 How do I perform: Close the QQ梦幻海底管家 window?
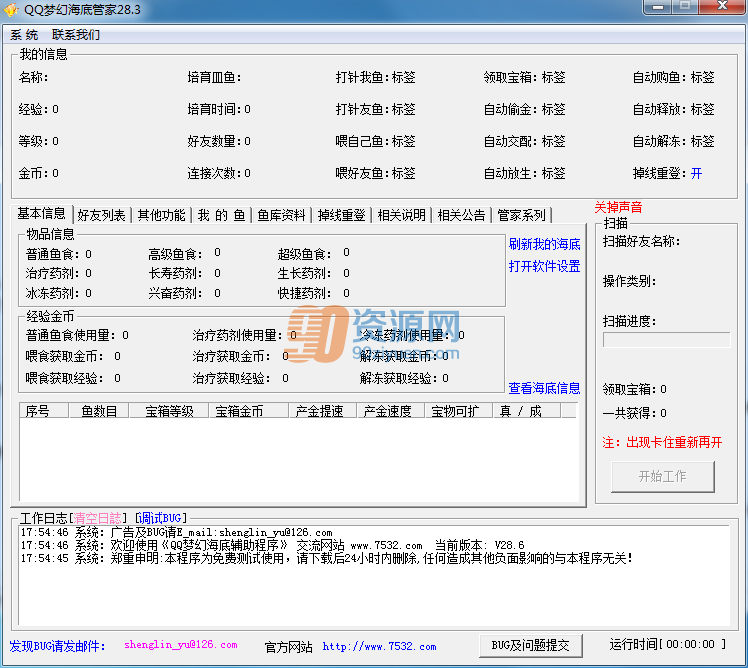tap(722, 7)
